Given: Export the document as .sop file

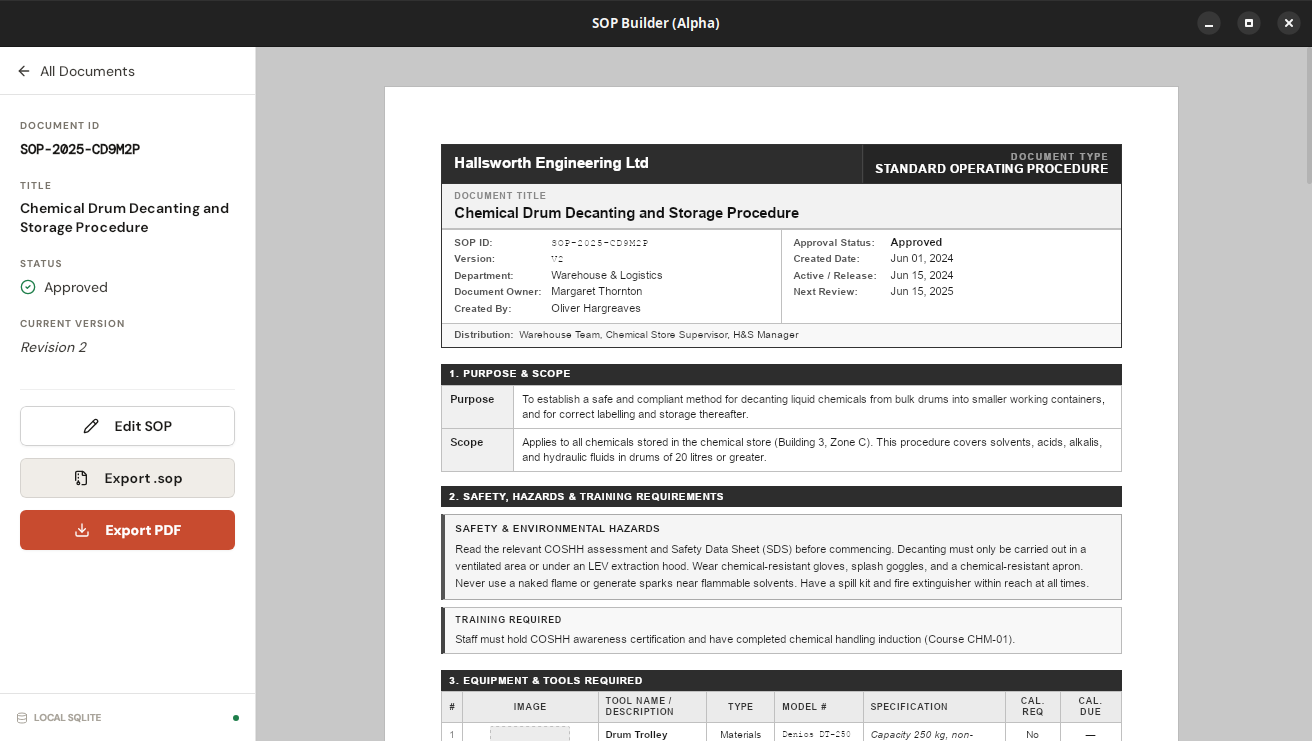Looking at the screenshot, I should pyautogui.click(x=127, y=478).
